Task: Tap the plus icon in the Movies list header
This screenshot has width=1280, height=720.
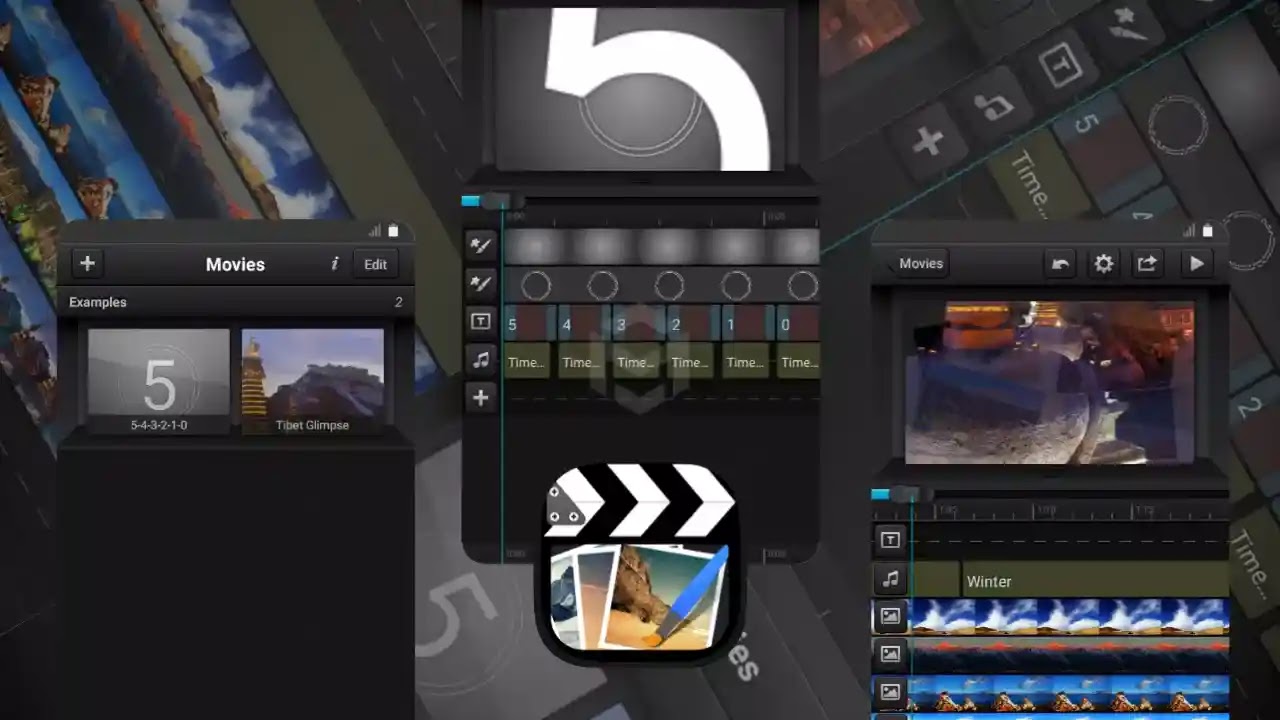Action: (x=87, y=264)
